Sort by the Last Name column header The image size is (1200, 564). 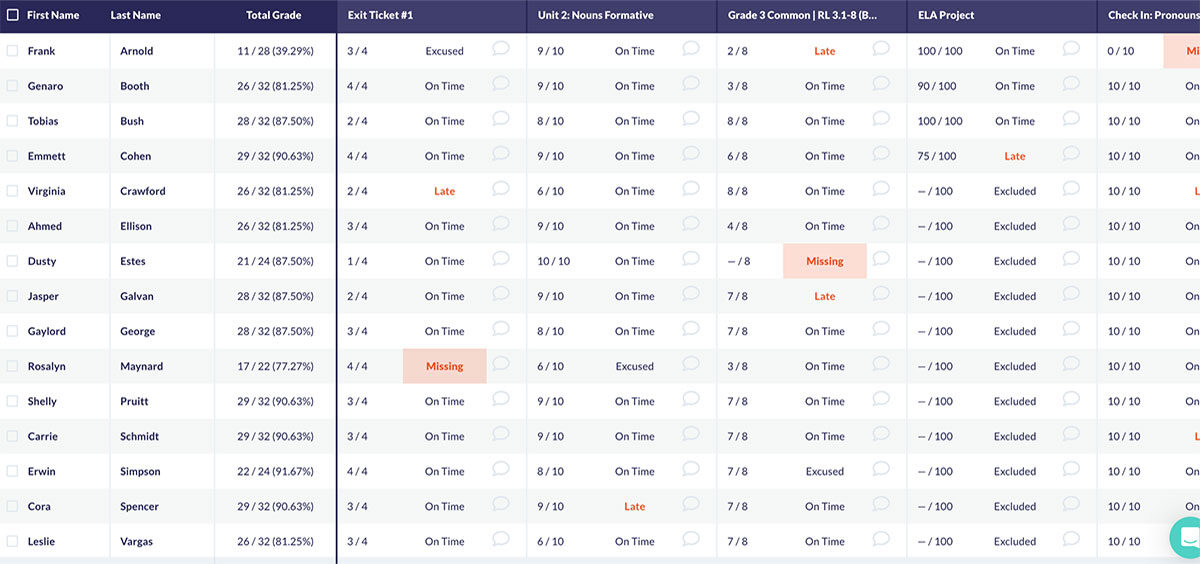[135, 16]
